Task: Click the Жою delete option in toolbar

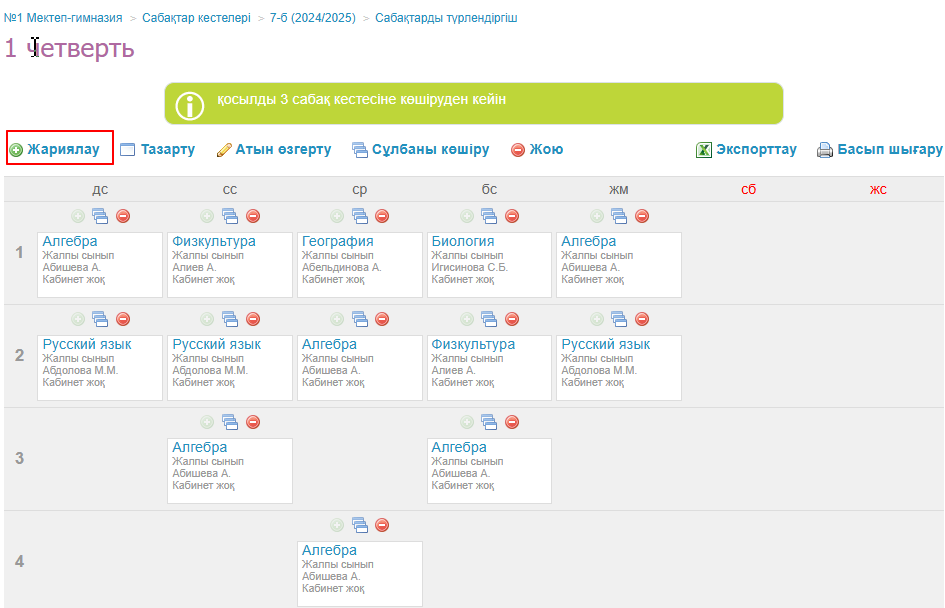Action: pos(537,150)
